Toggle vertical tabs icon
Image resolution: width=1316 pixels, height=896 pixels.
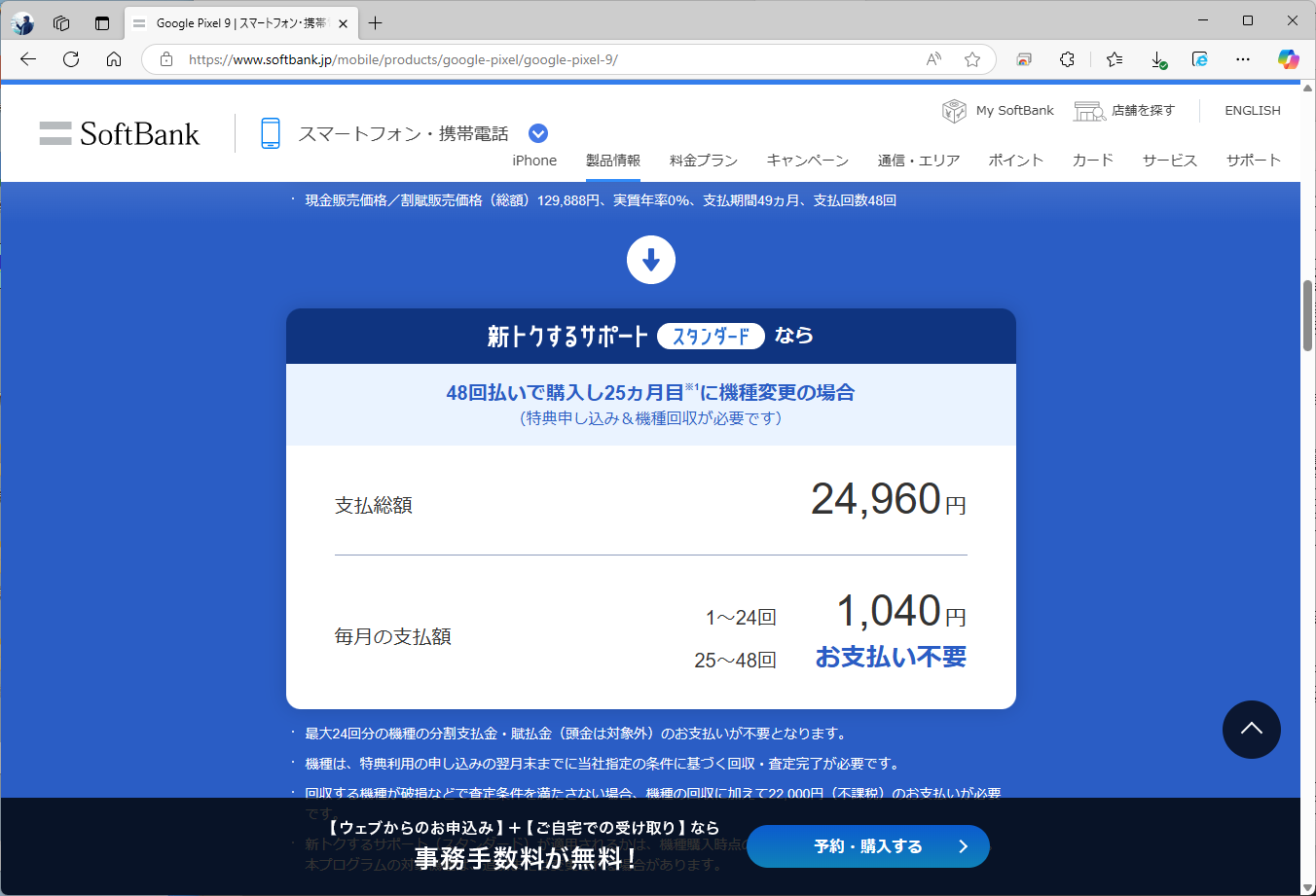click(x=102, y=23)
